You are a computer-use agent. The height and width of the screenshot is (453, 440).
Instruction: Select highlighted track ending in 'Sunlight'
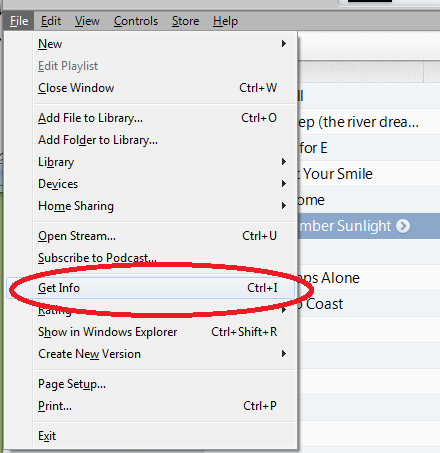[368, 226]
